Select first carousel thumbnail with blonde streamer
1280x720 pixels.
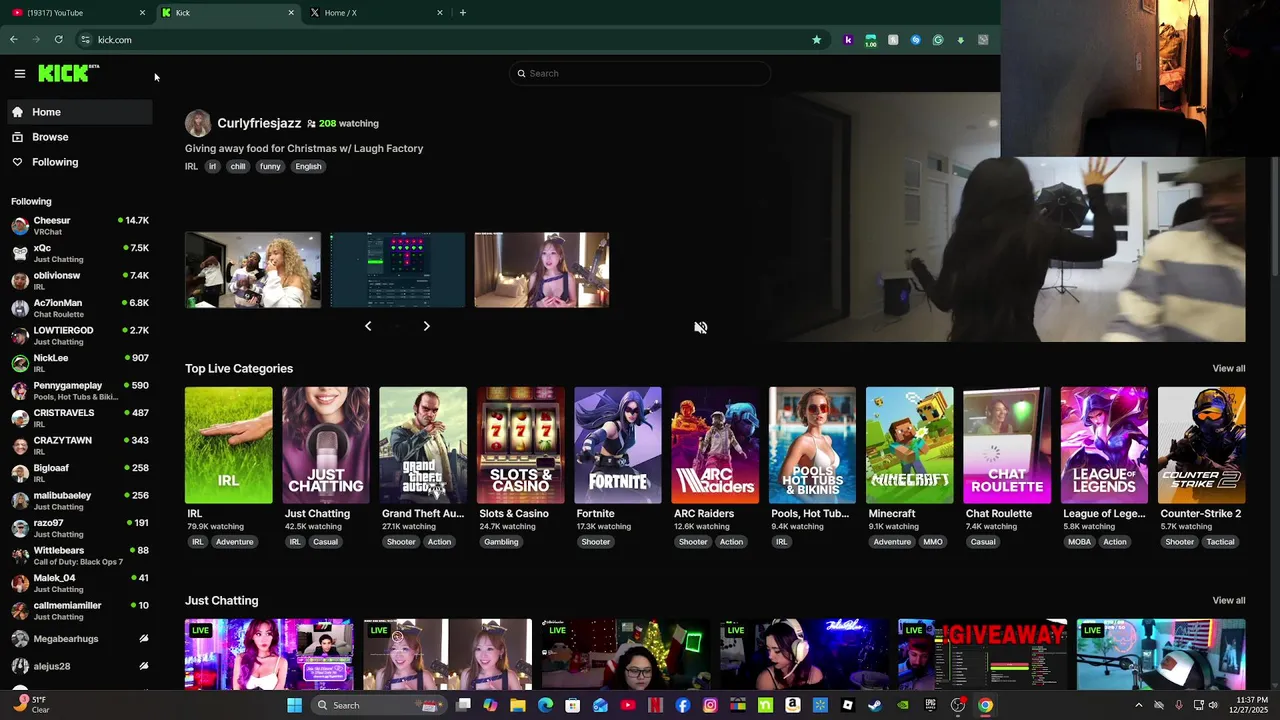point(253,270)
